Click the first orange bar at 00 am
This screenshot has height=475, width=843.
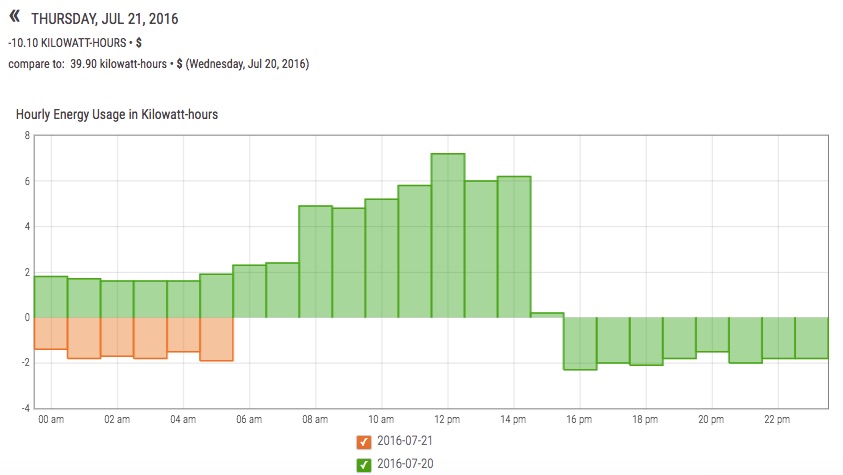50,333
